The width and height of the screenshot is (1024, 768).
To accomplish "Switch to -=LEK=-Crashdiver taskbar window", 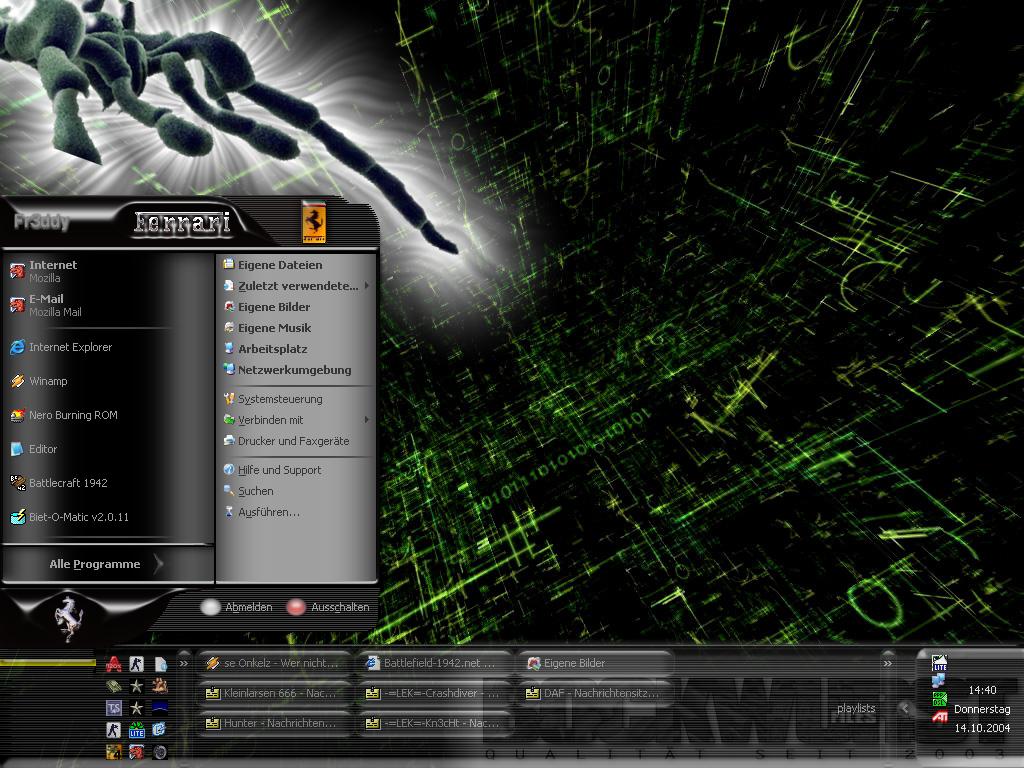I will (434, 693).
